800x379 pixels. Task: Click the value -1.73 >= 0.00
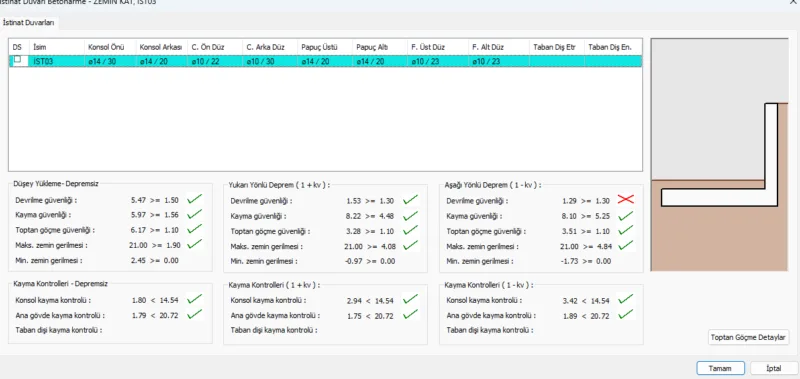pyautogui.click(x=586, y=261)
